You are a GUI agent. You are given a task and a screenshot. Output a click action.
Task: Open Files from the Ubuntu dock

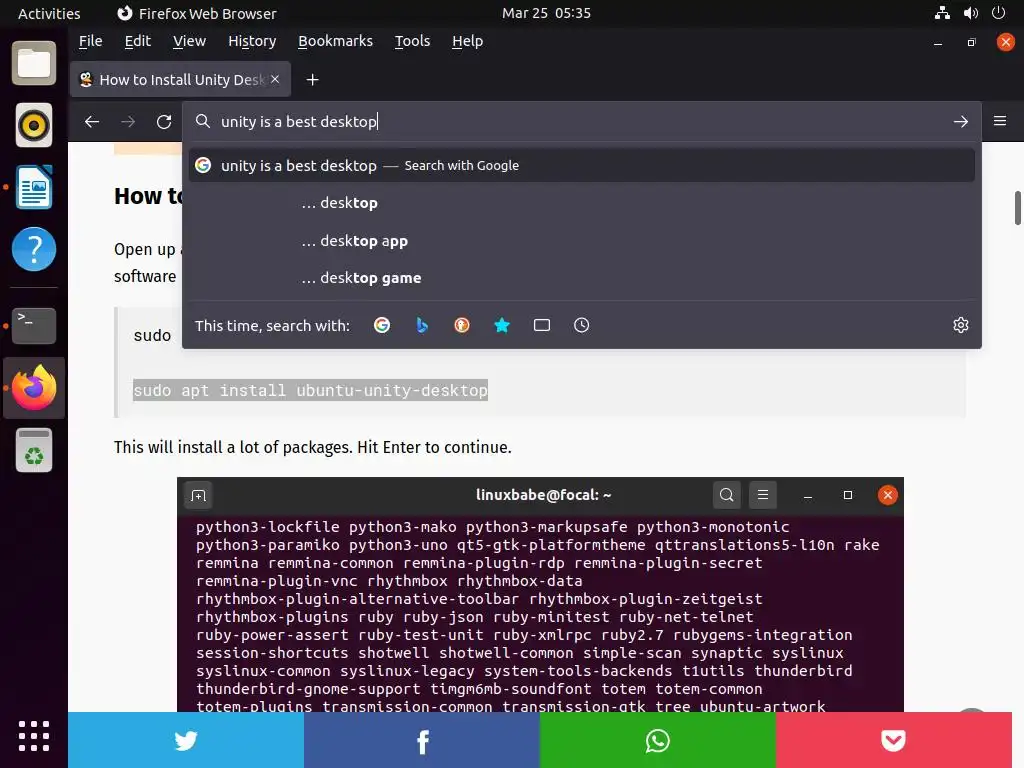[x=34, y=63]
